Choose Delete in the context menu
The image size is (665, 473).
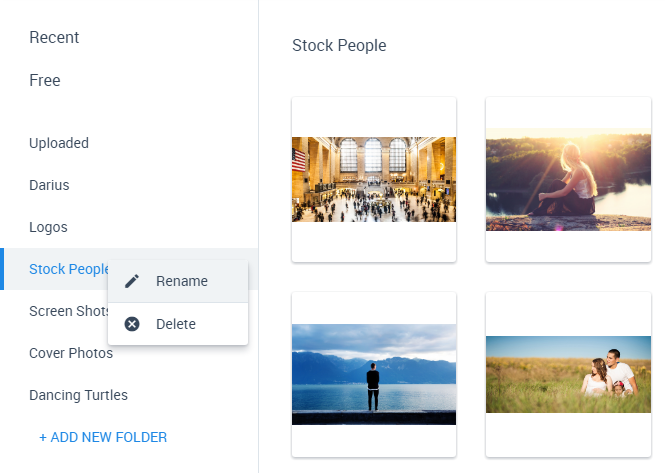[178, 324]
